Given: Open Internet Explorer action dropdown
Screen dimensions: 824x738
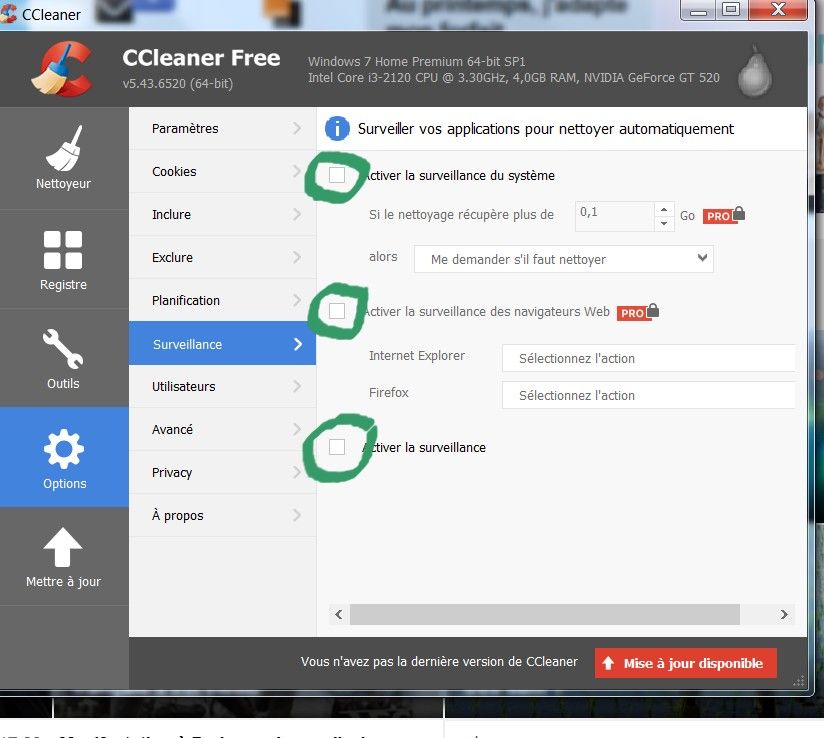Looking at the screenshot, I should pyautogui.click(x=648, y=358).
